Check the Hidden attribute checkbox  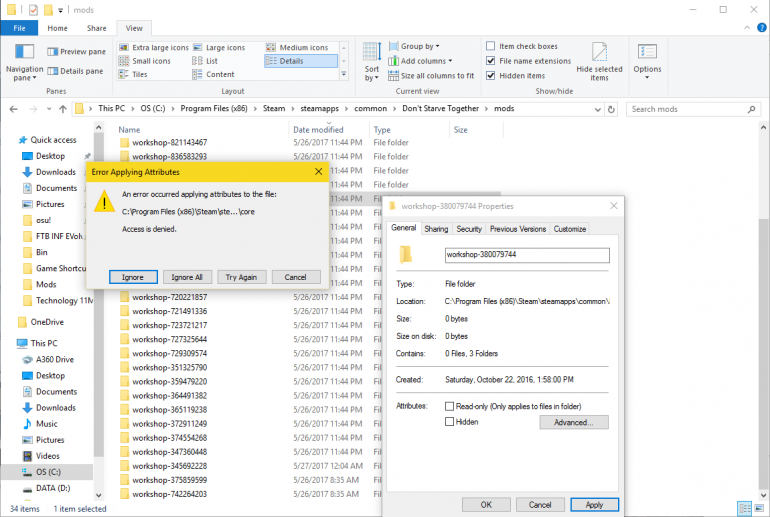coord(450,422)
